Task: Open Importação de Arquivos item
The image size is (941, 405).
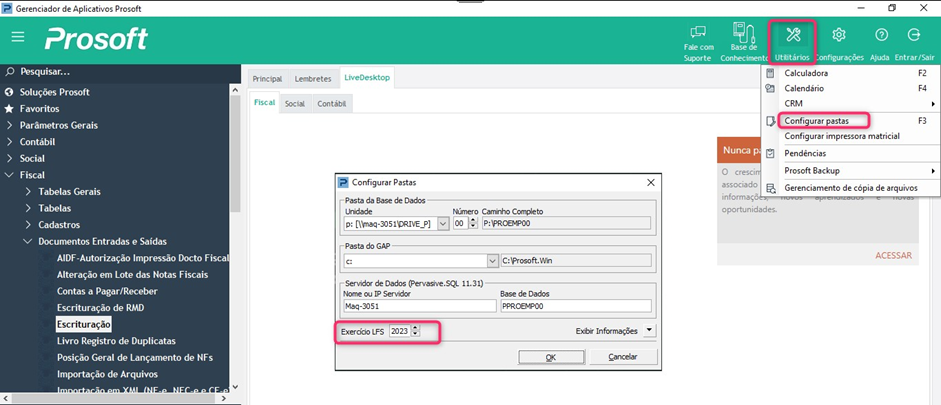Action: (107, 374)
